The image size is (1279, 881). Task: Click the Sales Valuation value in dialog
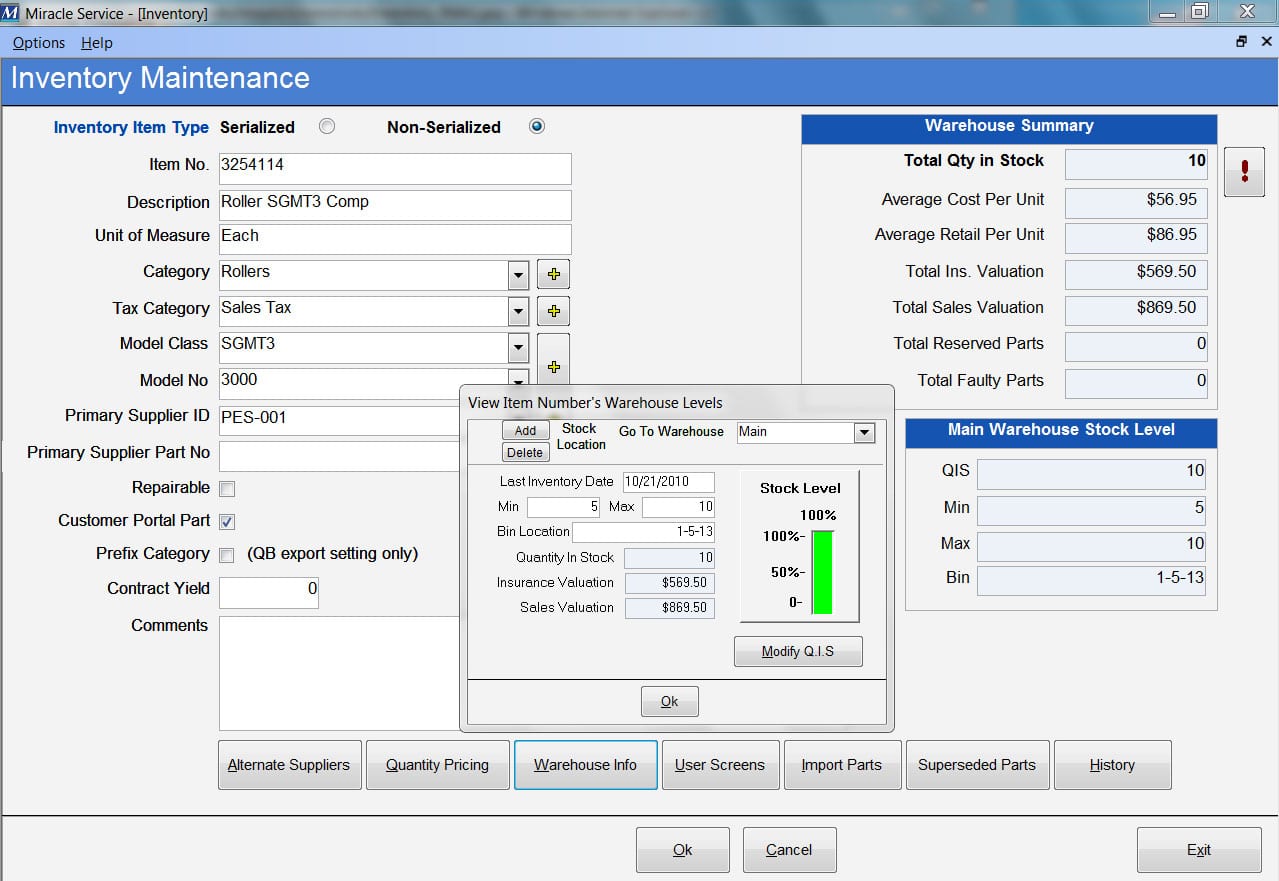[x=669, y=608]
